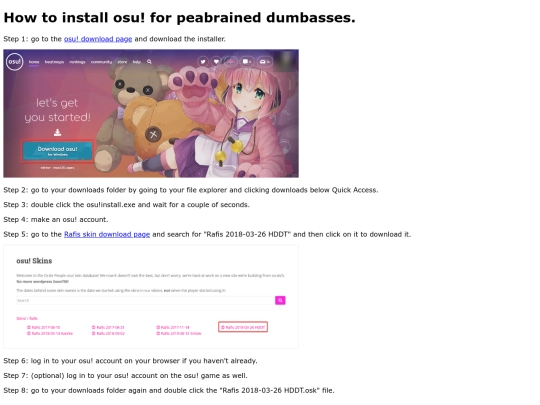
Task: Open the "osu! download page" link
Action: [x=98, y=39]
